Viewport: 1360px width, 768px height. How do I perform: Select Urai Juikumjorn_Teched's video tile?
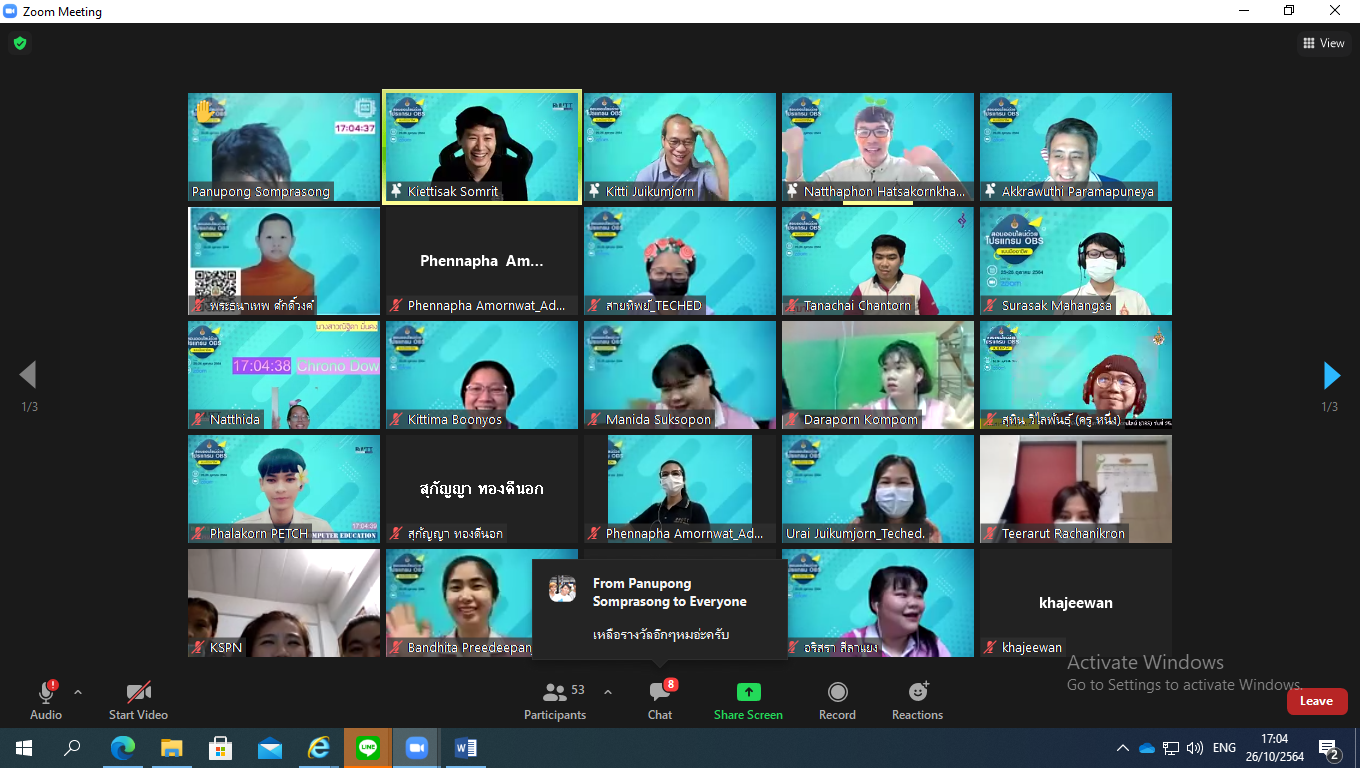point(878,489)
